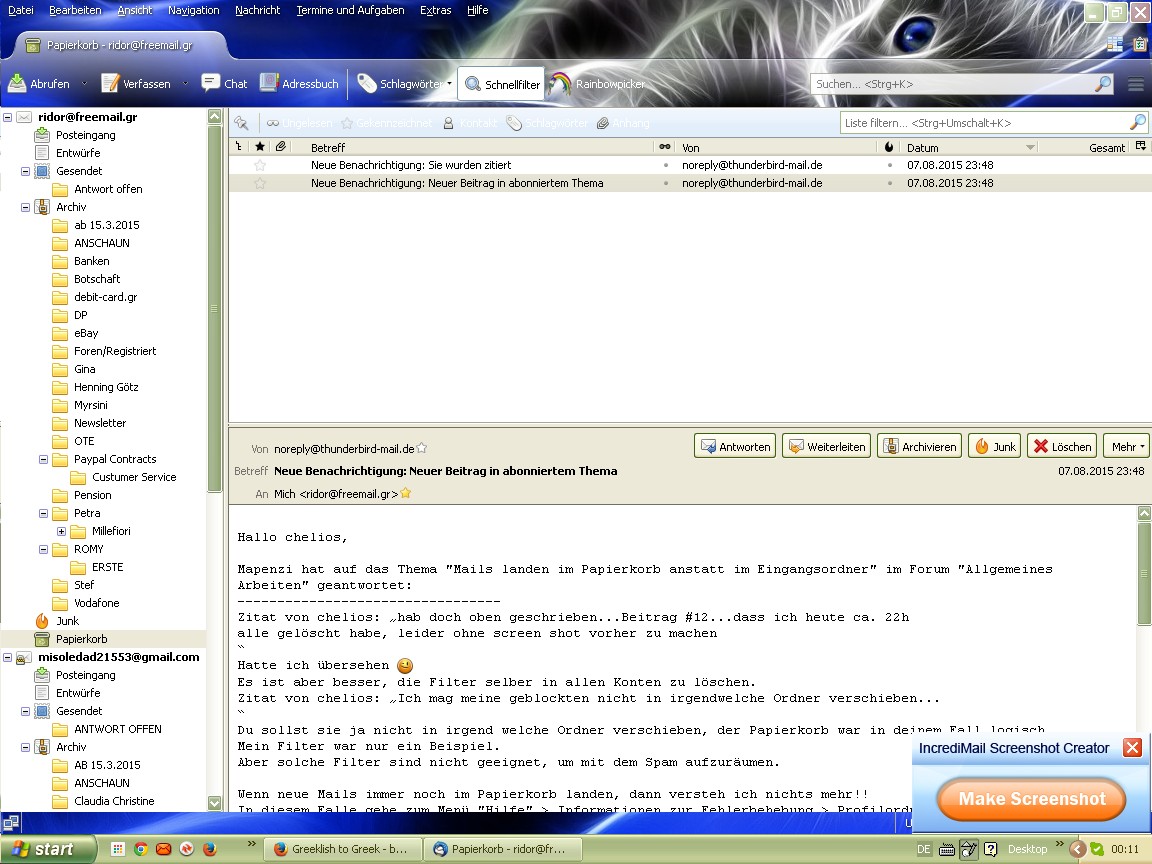Open the Junk folder of ridor@freemail.gr
The height and width of the screenshot is (864, 1152).
66,621
